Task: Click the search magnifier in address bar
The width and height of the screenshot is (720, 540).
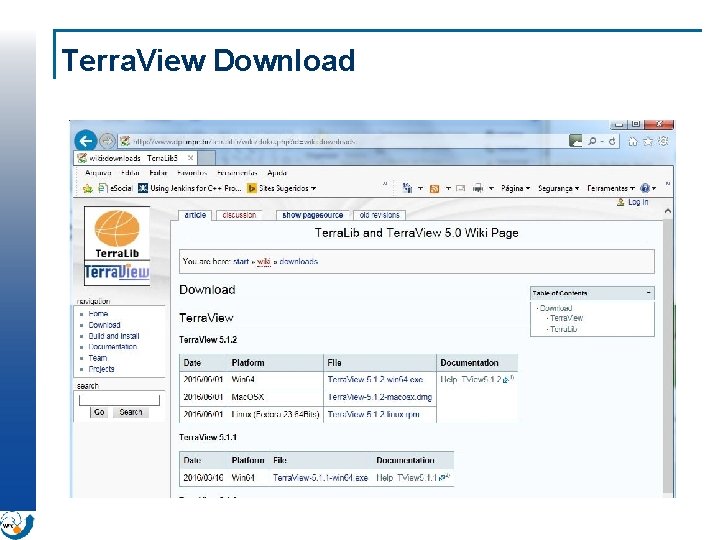Action: (592, 141)
